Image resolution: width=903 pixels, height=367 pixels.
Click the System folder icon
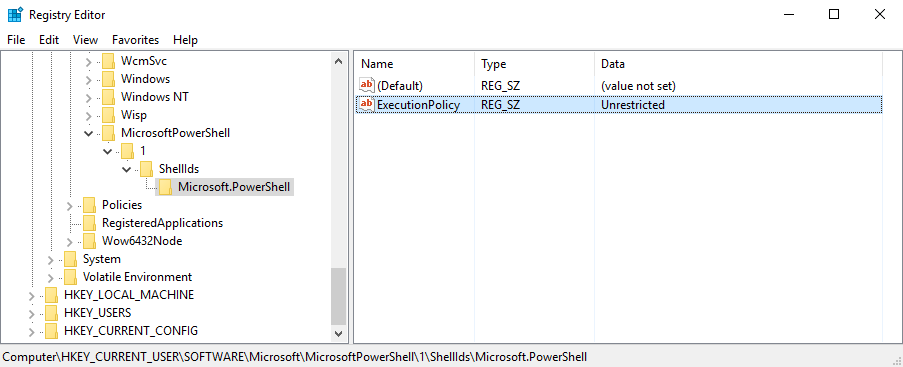tap(70, 259)
